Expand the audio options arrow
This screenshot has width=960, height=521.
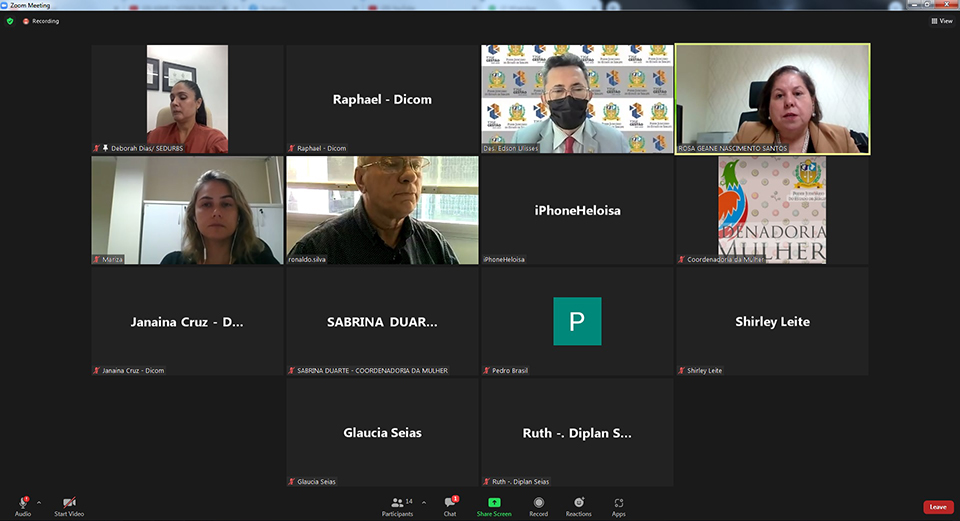click(39, 502)
